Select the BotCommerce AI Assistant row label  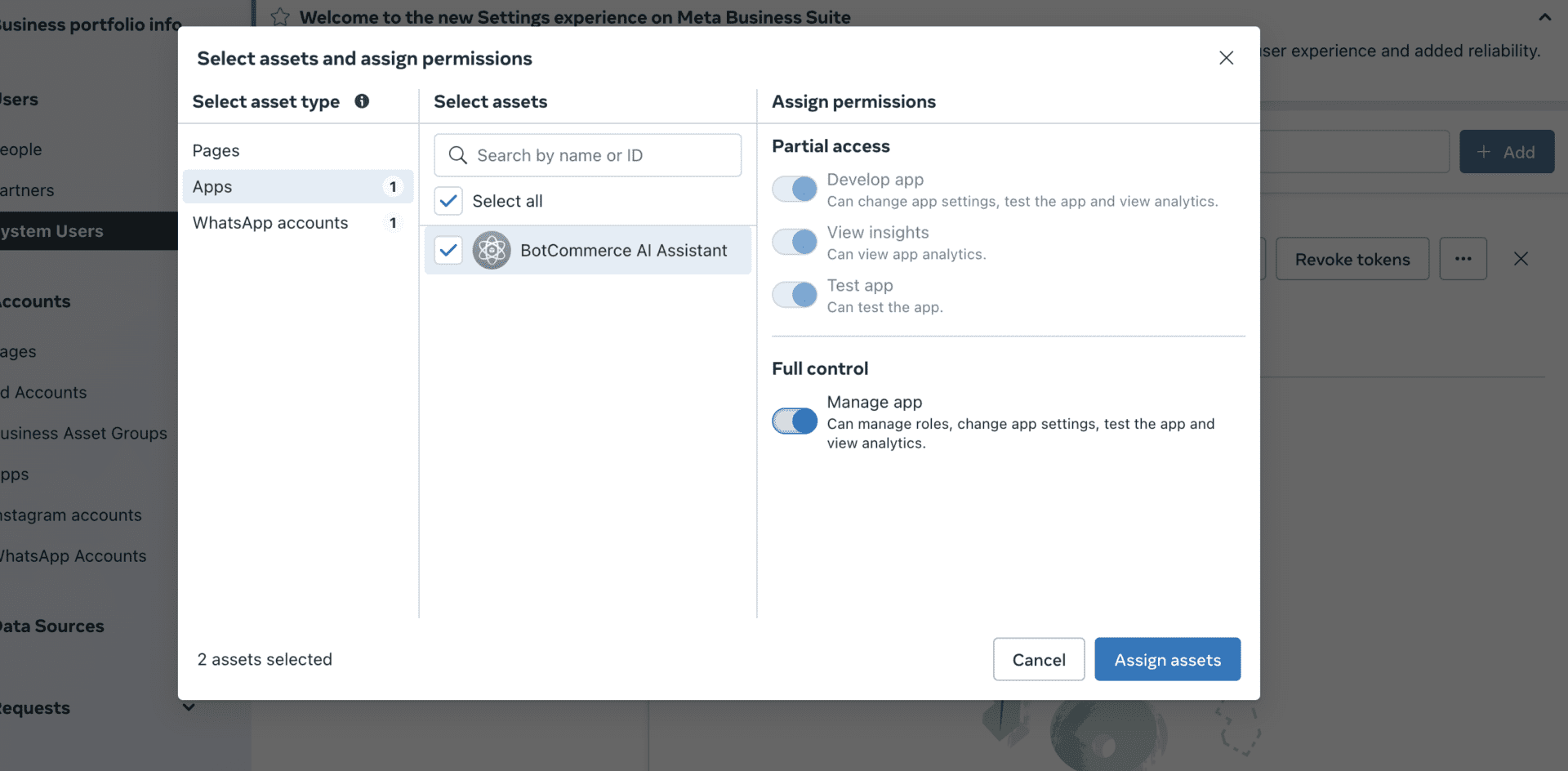coord(624,251)
